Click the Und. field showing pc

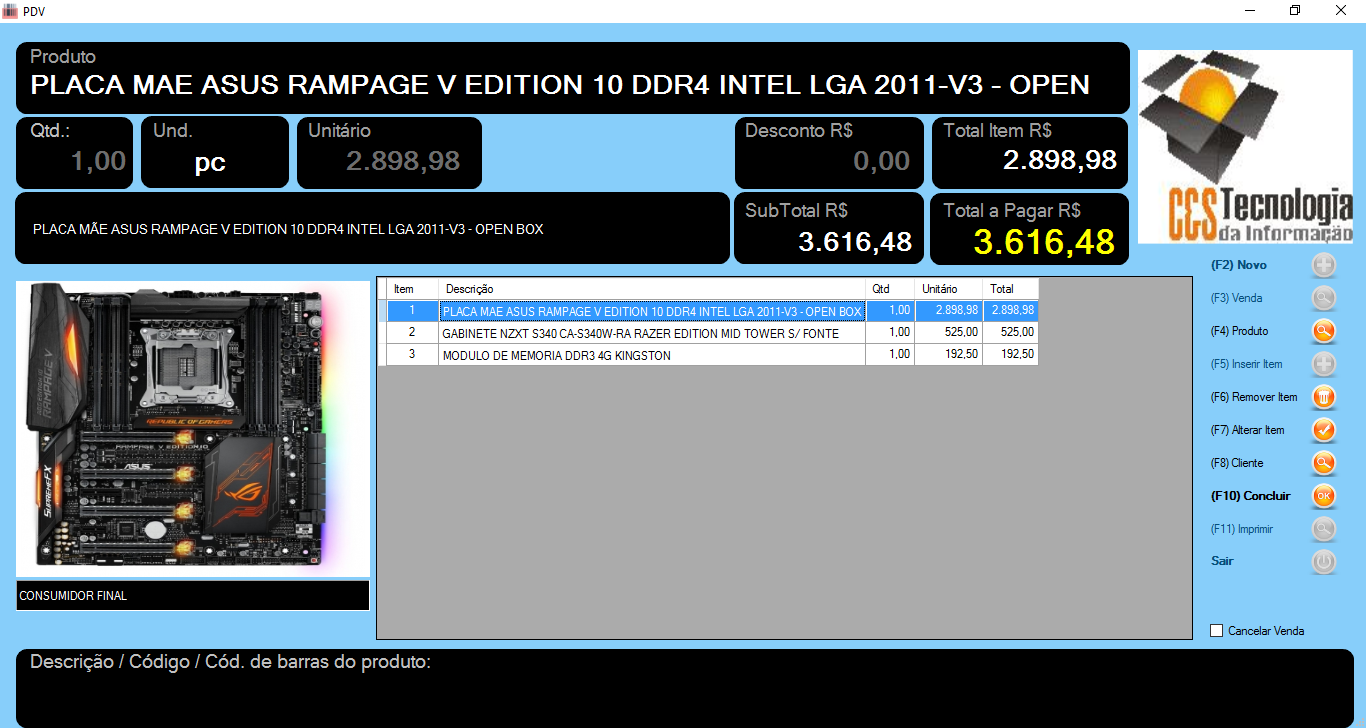tap(215, 153)
